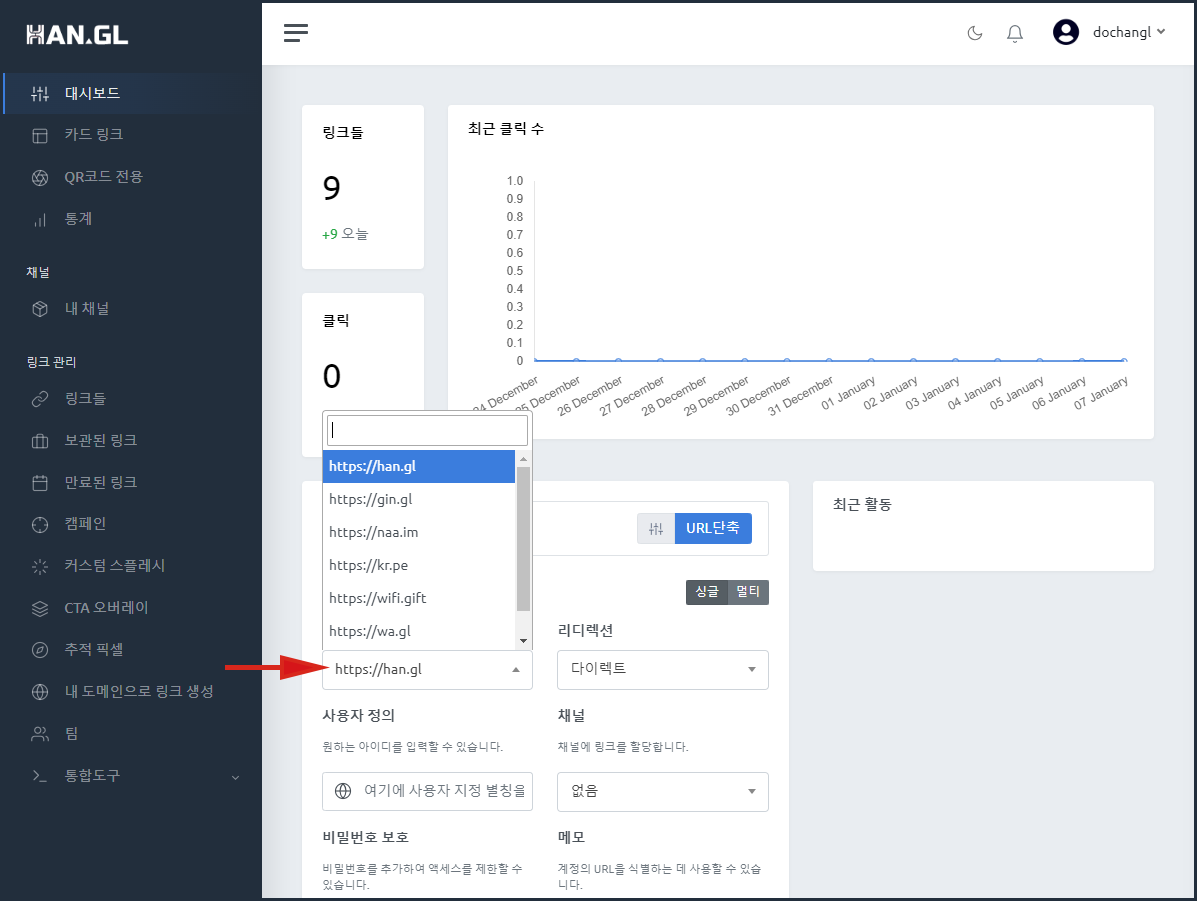1197x901 pixels.
Task: Select the 싱글 mode toggle
Action: [706, 592]
